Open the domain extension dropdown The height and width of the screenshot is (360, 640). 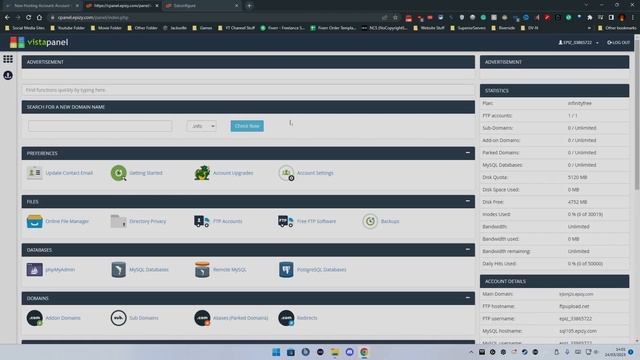point(202,126)
